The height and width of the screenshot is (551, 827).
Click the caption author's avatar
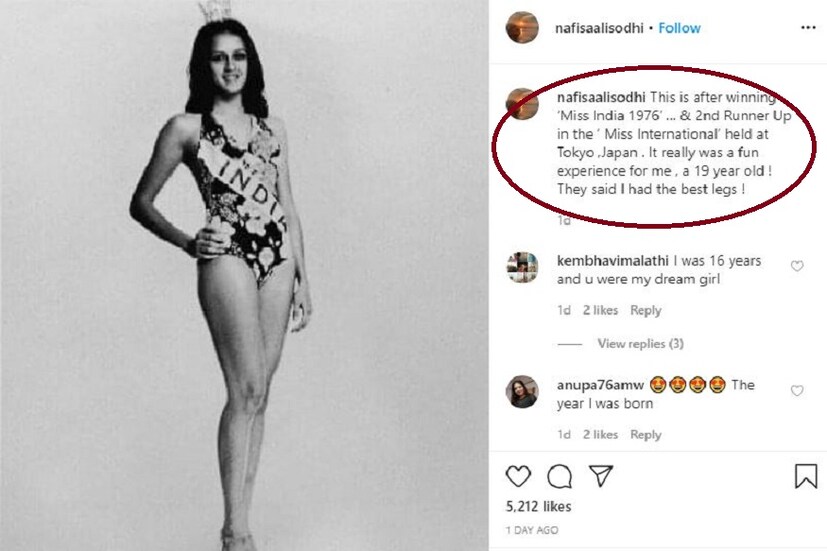pyautogui.click(x=523, y=103)
